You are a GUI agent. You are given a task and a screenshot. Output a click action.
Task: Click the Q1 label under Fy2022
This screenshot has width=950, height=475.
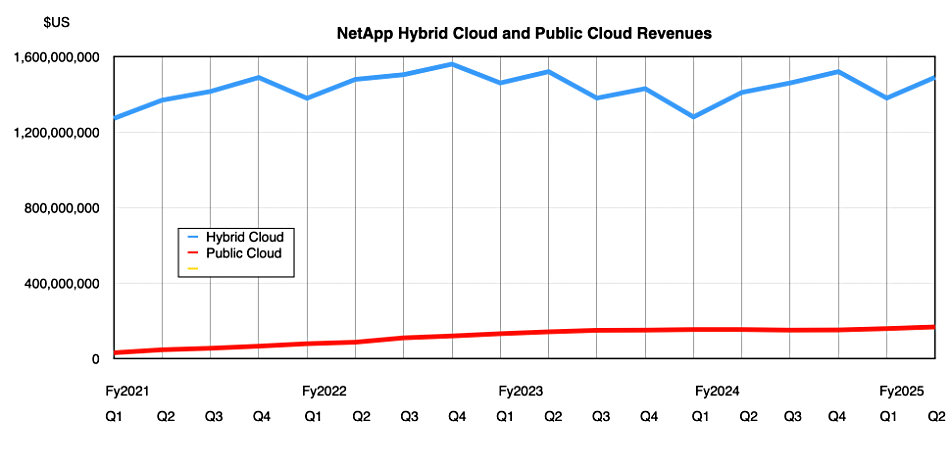[313, 417]
